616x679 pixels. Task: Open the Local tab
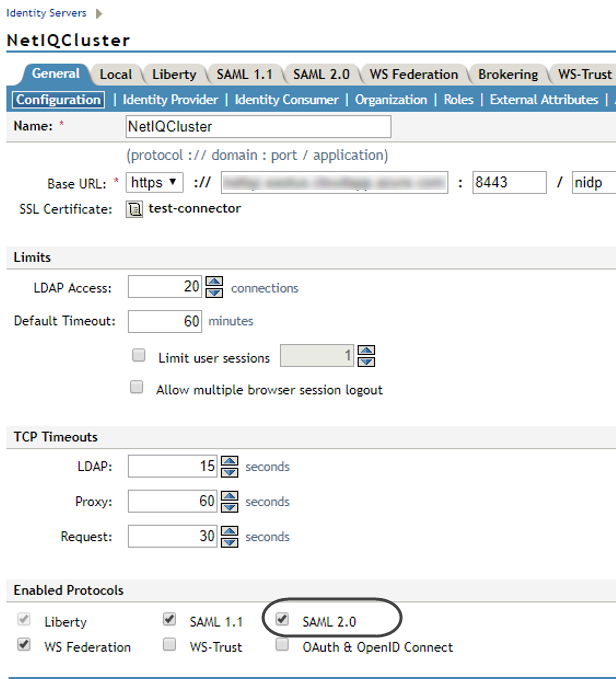(116, 74)
